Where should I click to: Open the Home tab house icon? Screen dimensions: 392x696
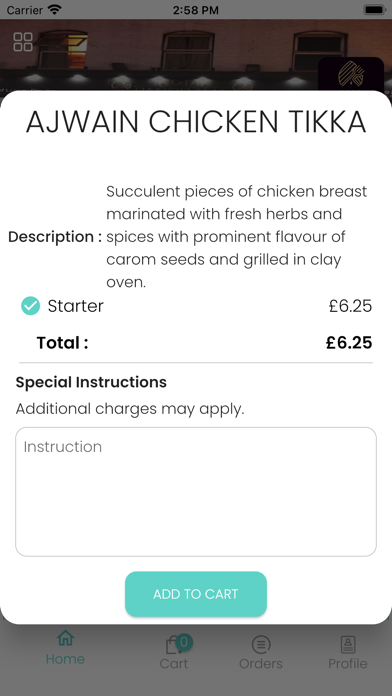pyautogui.click(x=65, y=639)
